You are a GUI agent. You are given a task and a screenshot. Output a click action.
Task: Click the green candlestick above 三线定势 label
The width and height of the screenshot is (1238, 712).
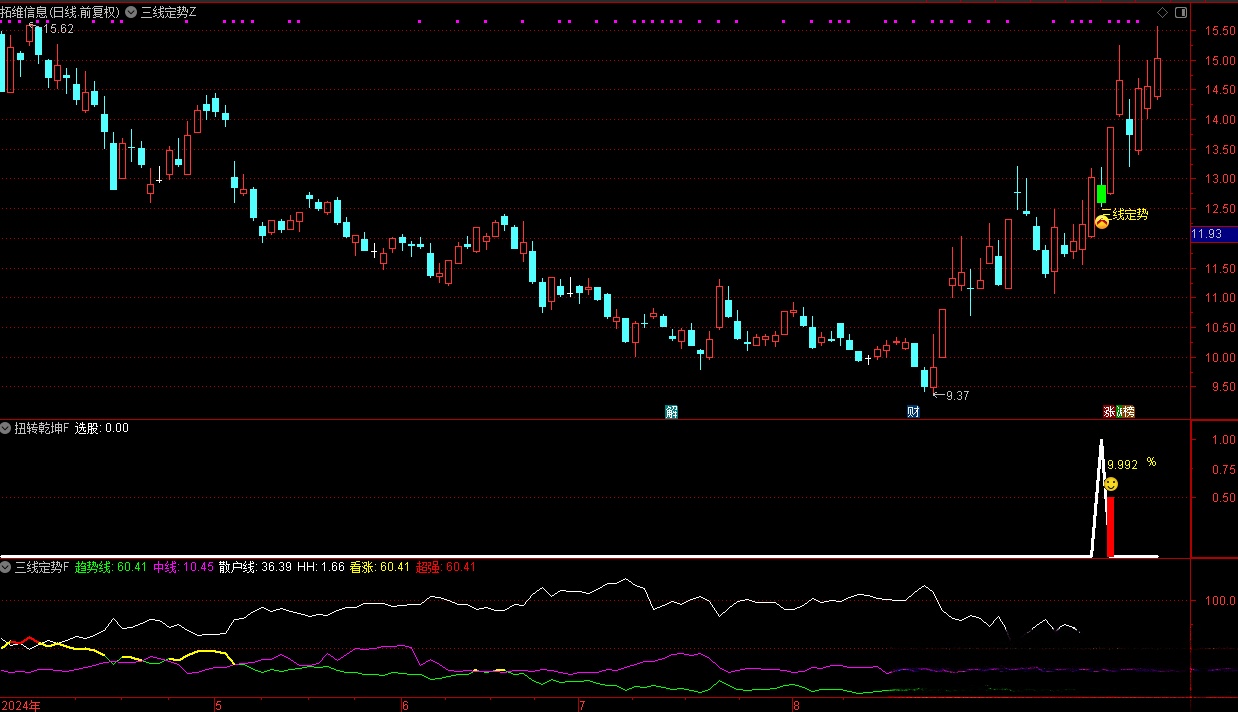(1101, 194)
